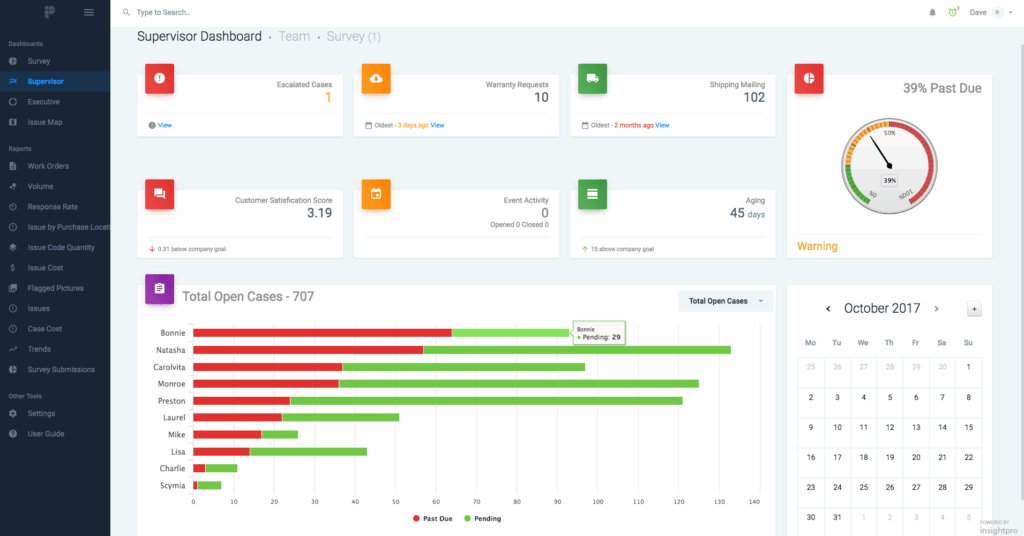Open Work Orders report in sidebar
This screenshot has height=536, width=1024.
pos(48,166)
